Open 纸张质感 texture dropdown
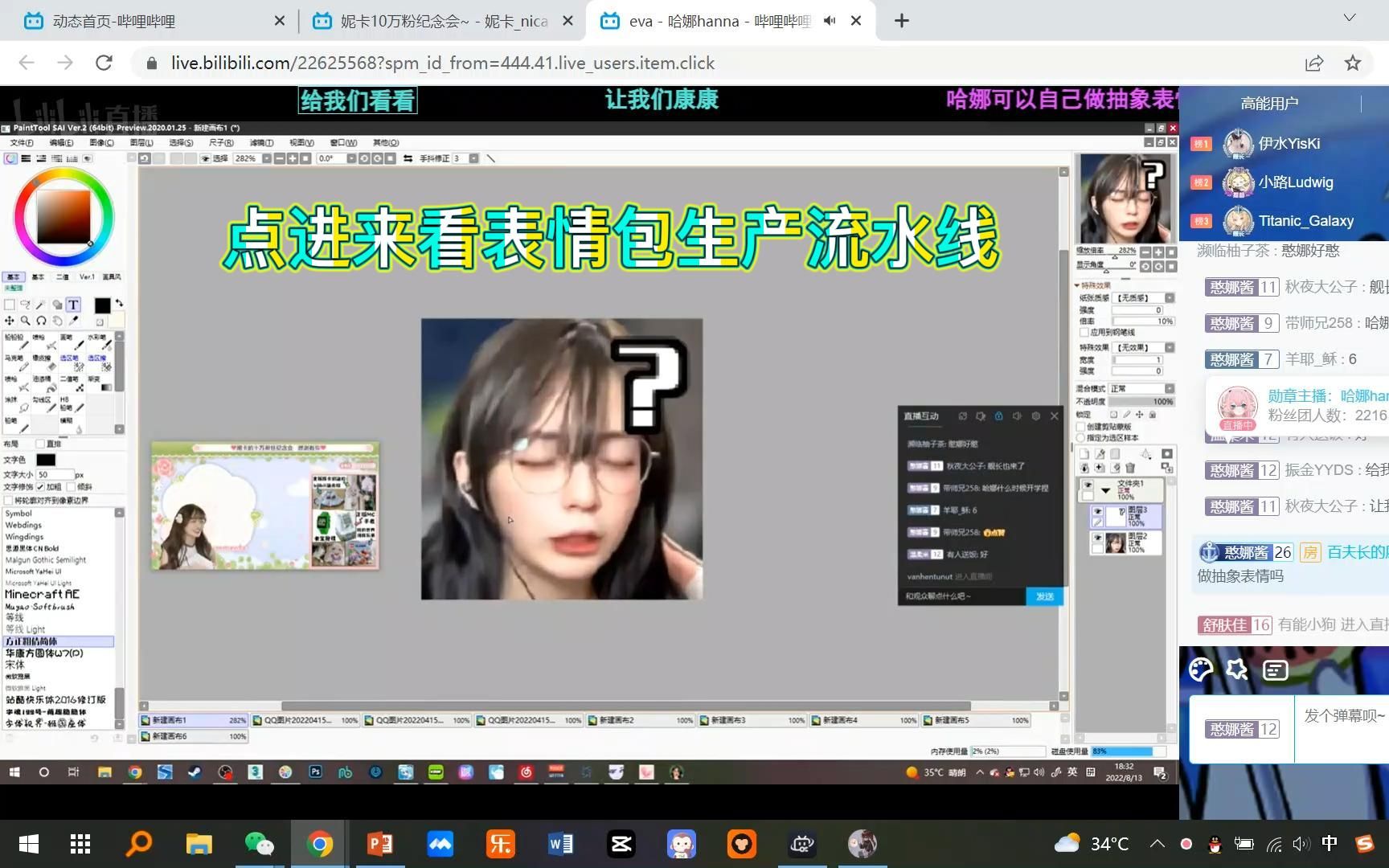 coord(1170,298)
